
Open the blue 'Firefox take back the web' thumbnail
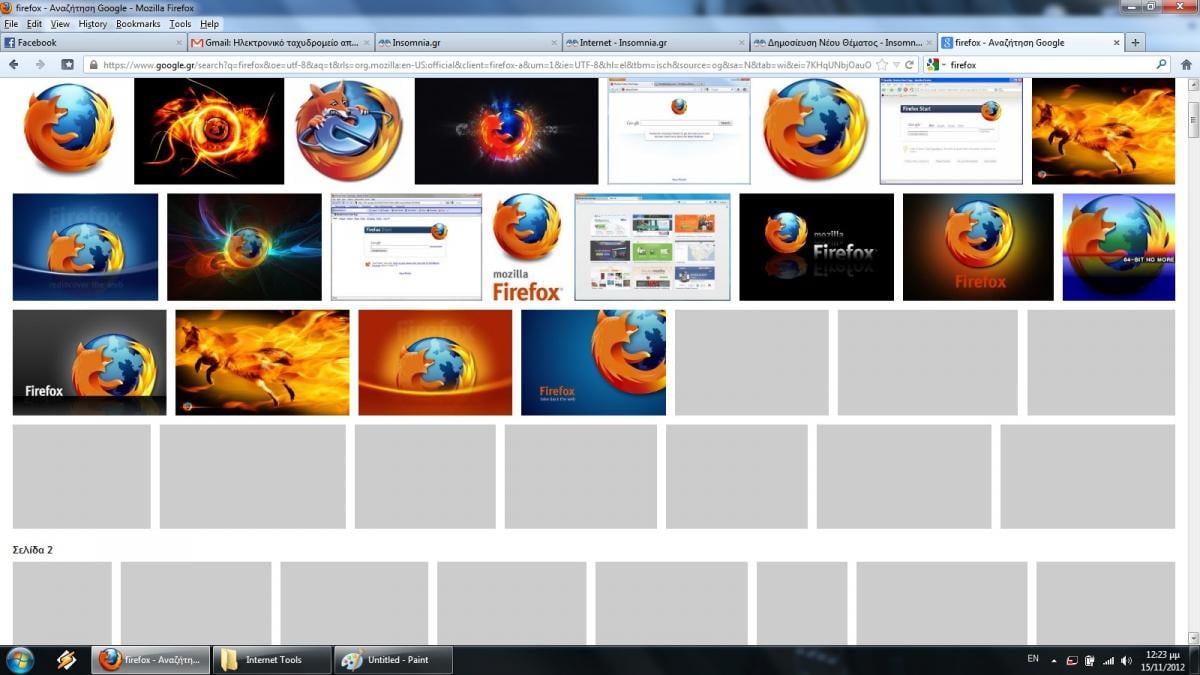593,362
